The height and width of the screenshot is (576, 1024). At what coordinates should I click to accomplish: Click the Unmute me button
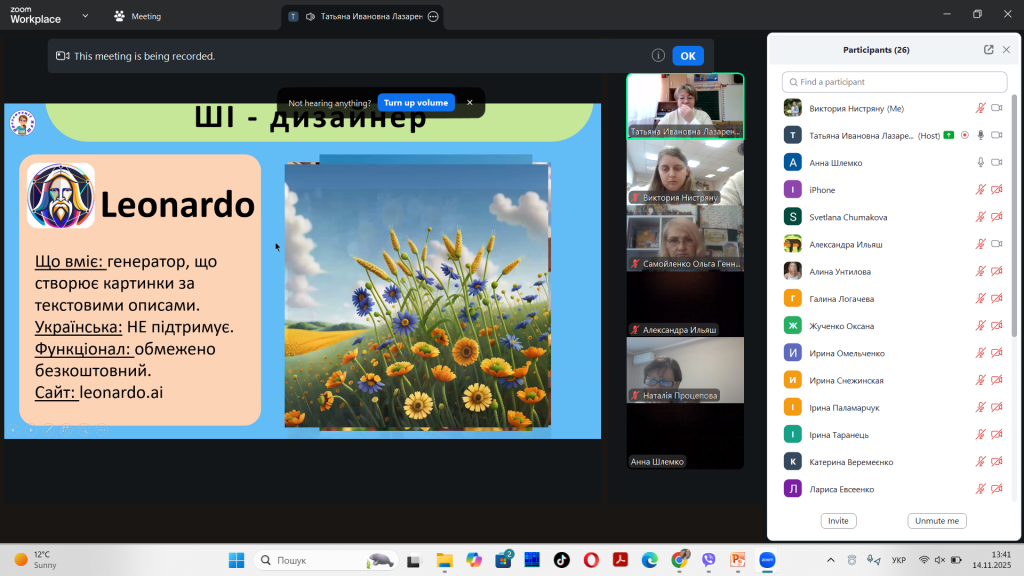(937, 521)
